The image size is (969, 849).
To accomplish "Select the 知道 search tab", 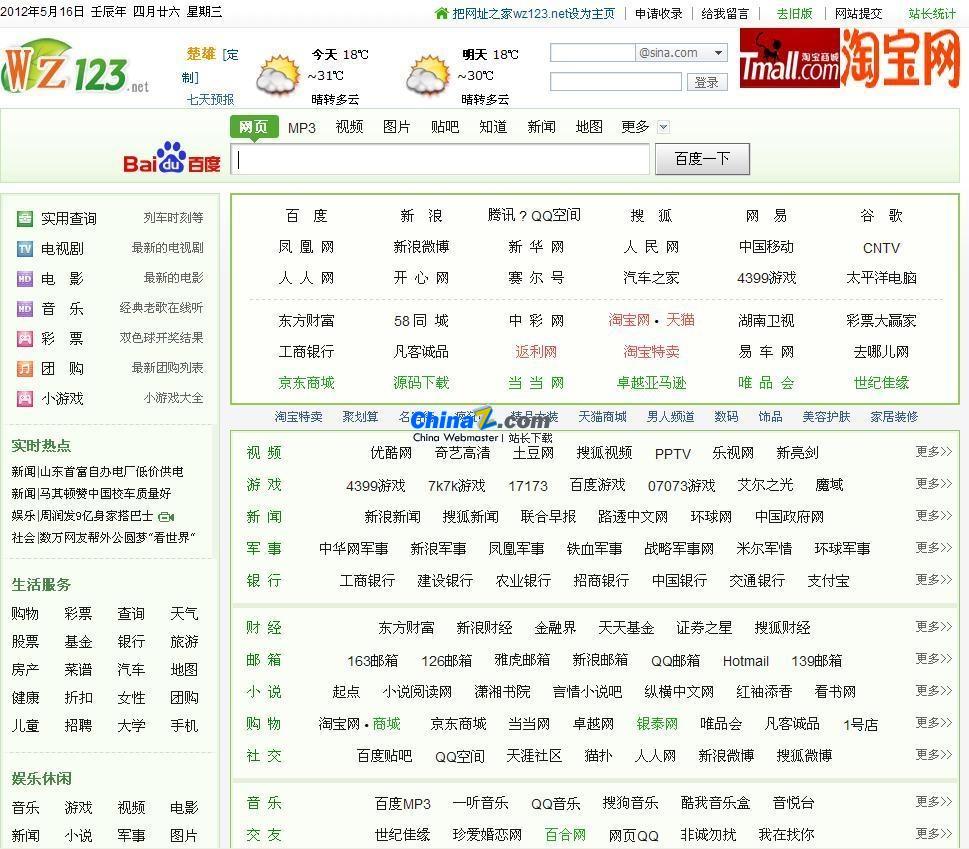I will coord(493,127).
